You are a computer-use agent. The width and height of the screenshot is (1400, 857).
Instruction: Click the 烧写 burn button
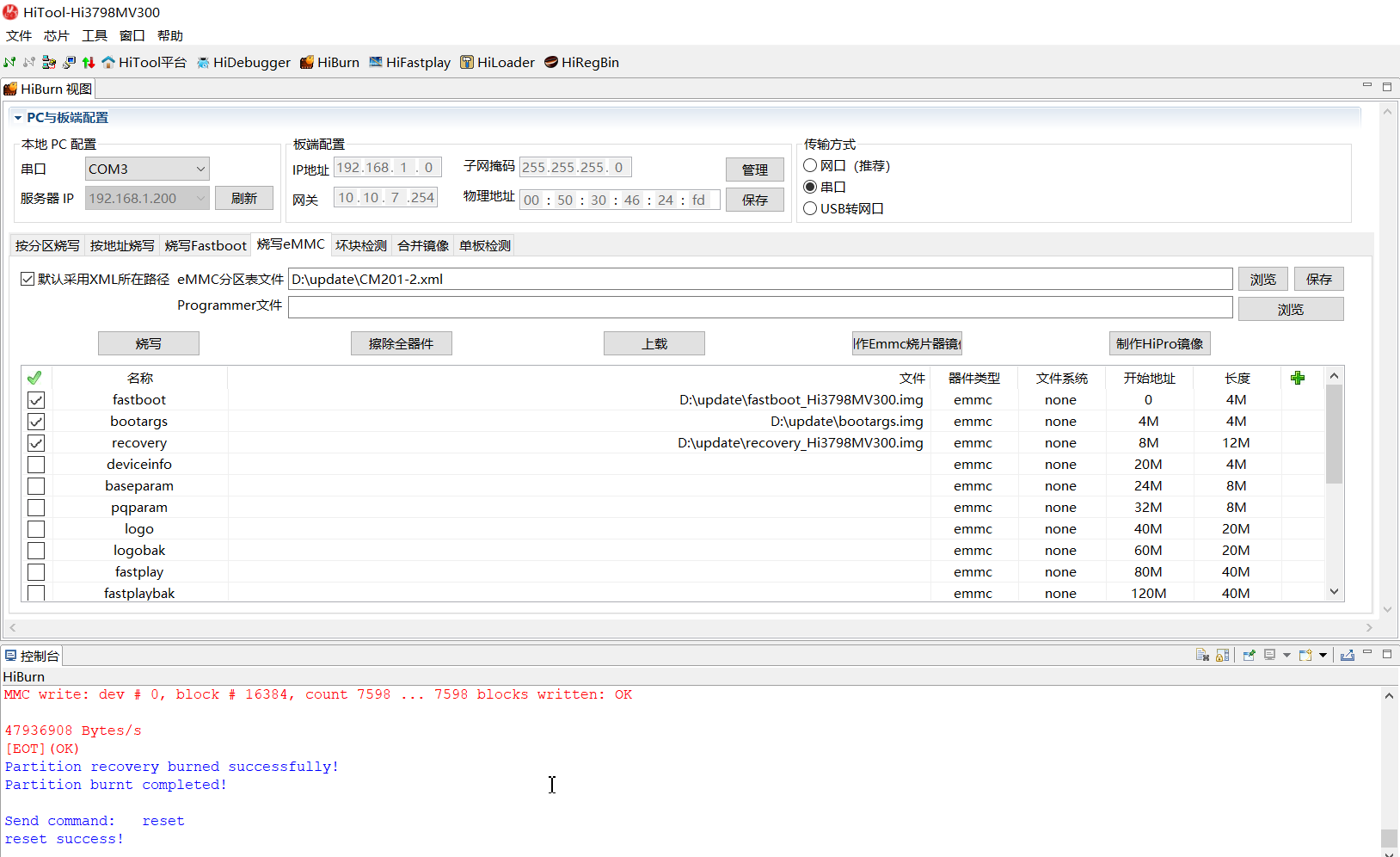149,343
